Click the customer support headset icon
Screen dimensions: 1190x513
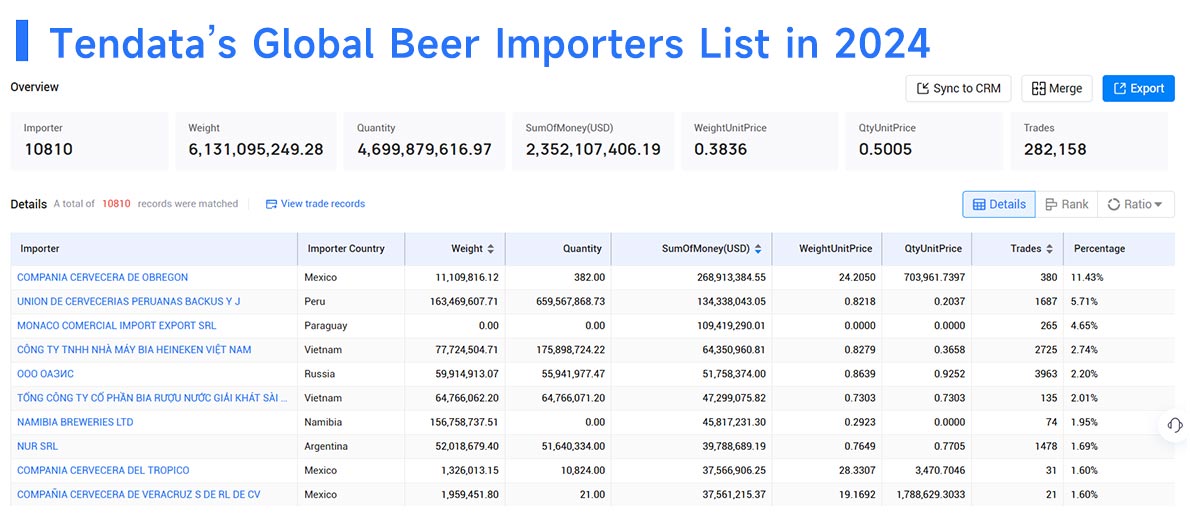[x=1174, y=425]
